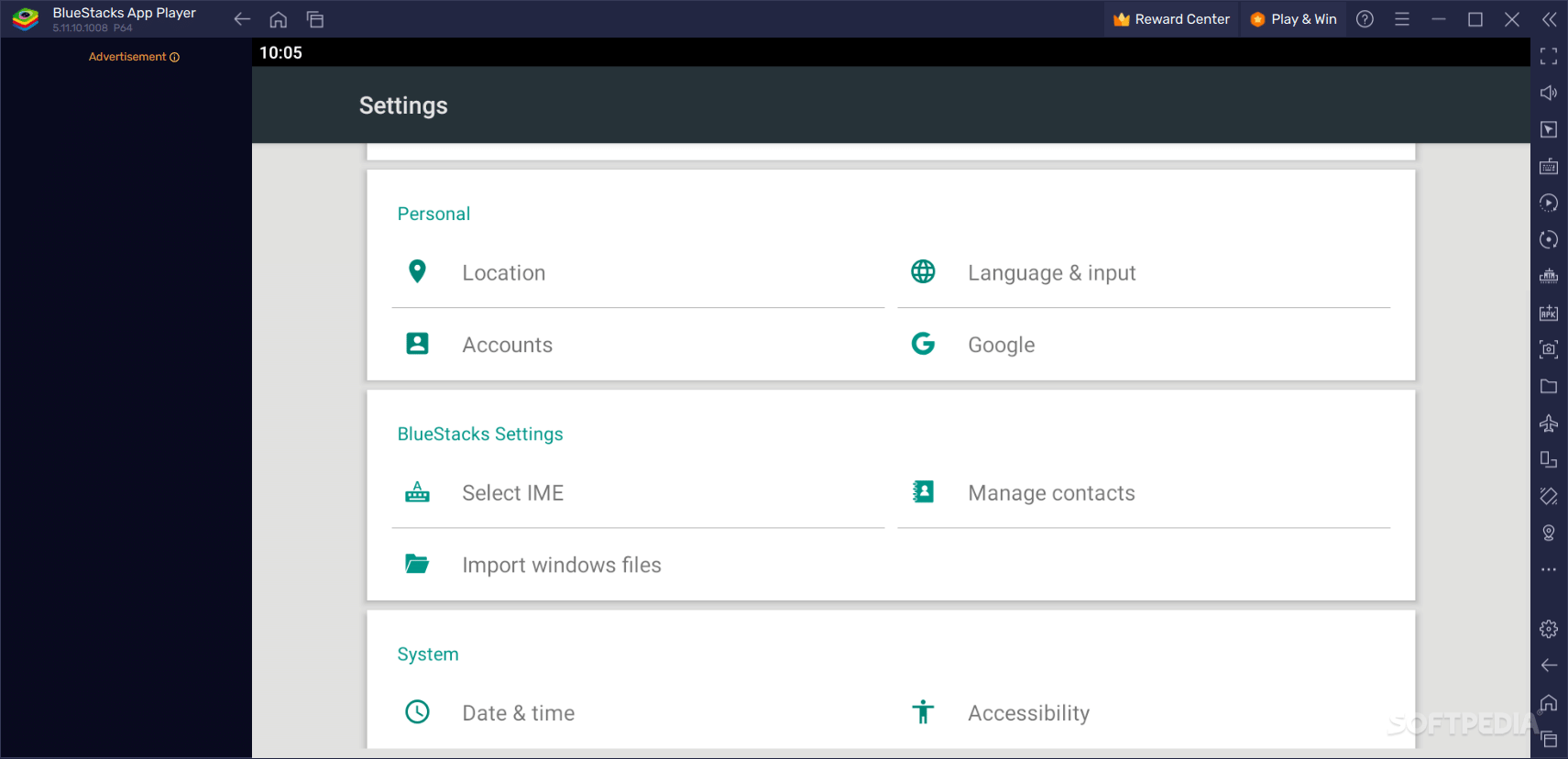
Task: Go back using the title bar back arrow
Action: coord(242,19)
